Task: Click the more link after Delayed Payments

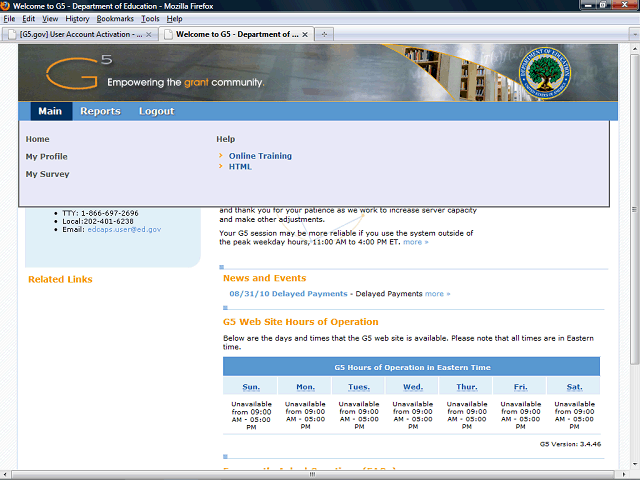Action: [438, 294]
